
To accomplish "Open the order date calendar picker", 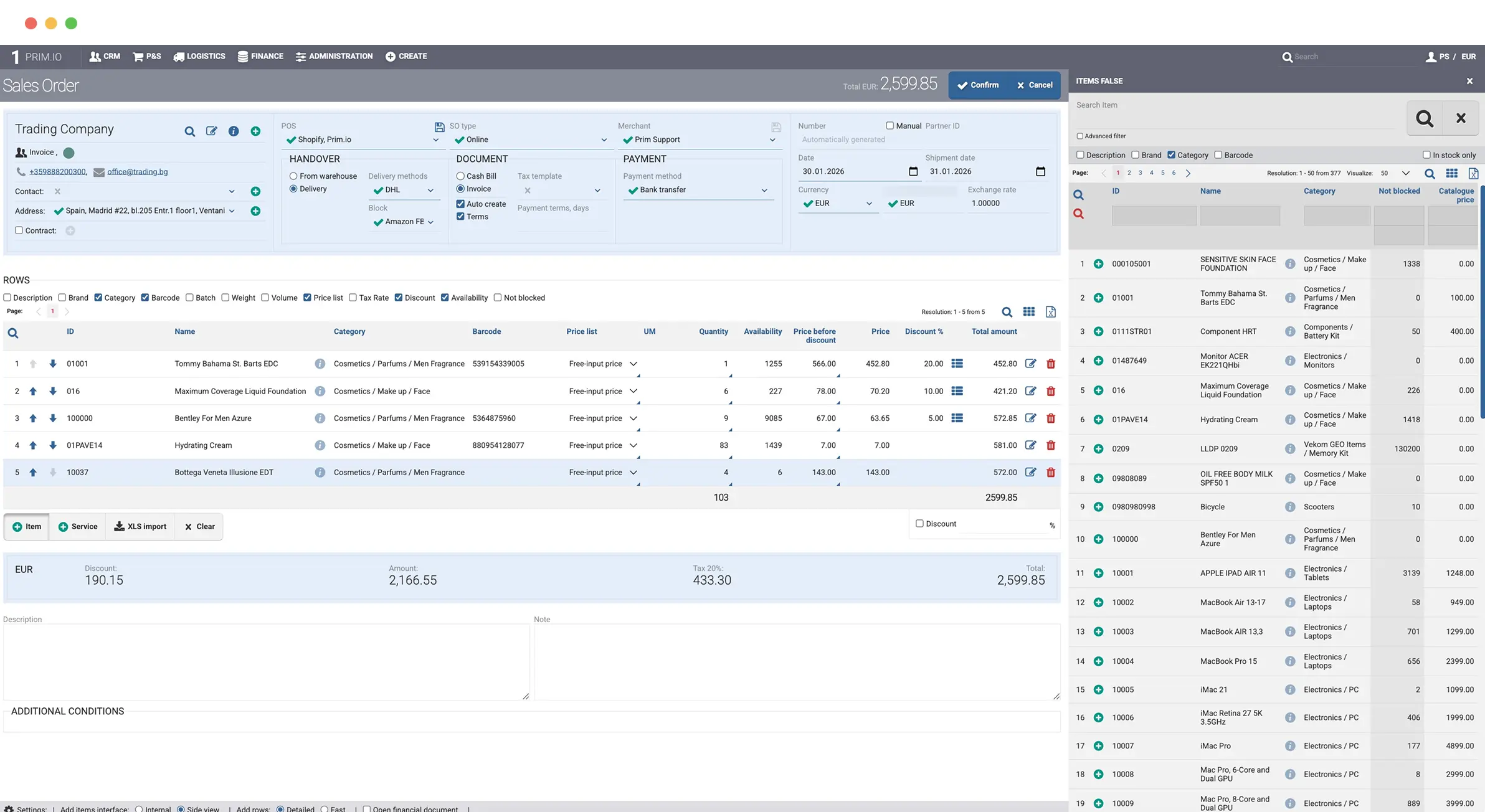I will tap(913, 171).
